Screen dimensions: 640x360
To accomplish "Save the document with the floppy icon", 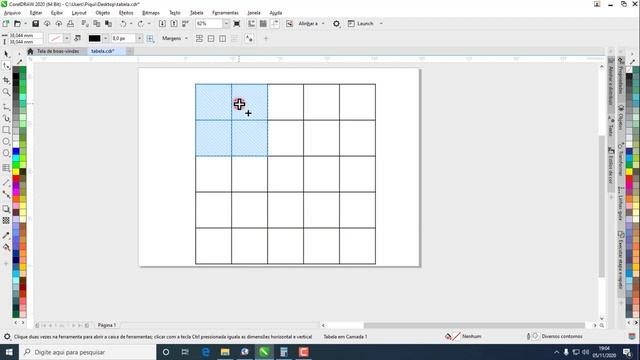I will (x=36, y=24).
